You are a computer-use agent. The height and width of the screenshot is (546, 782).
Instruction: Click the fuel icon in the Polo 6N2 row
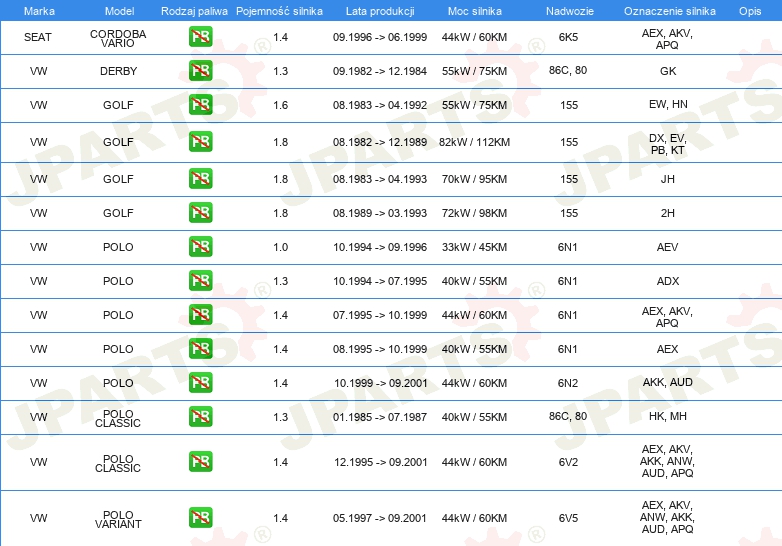(200, 382)
